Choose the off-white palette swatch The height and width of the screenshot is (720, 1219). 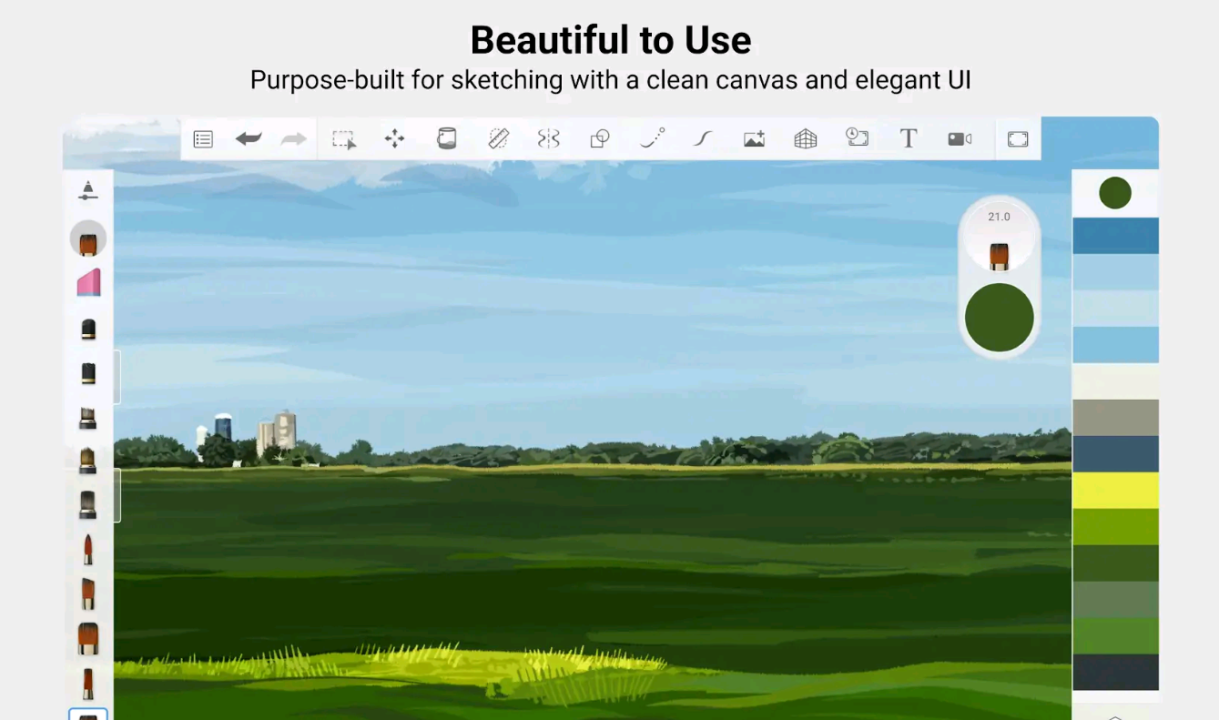1116,381
